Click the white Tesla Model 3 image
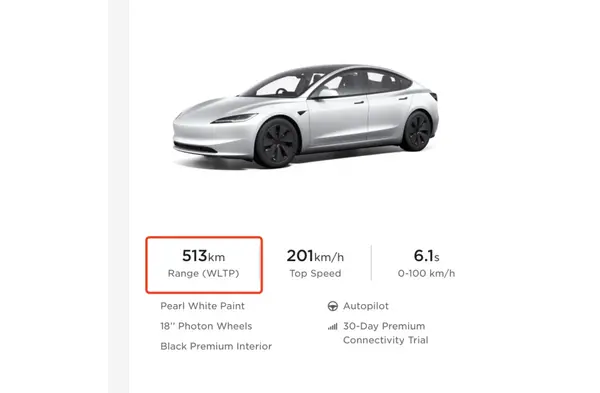The image size is (600, 393). point(305,116)
